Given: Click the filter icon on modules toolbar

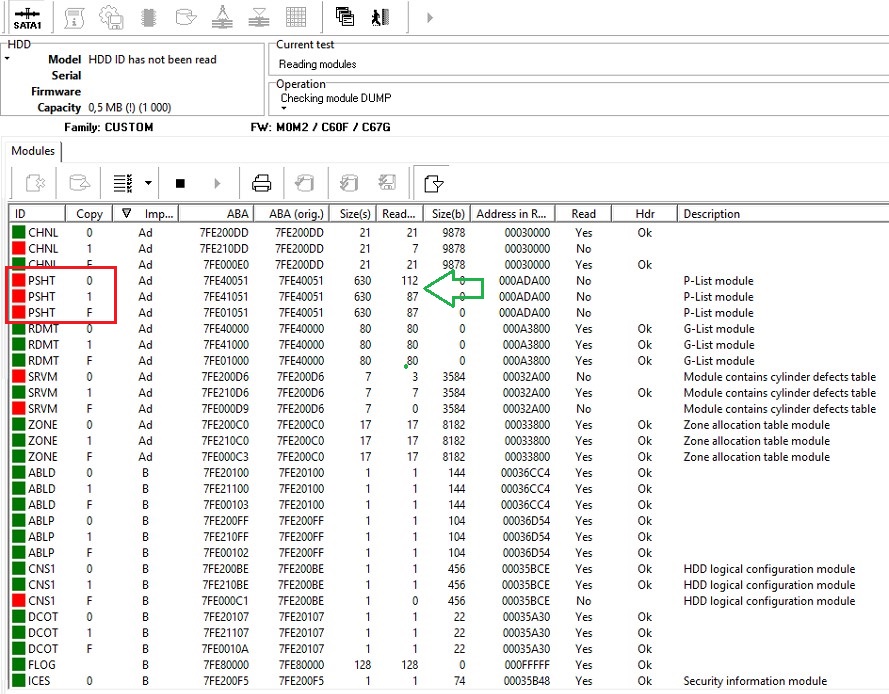Looking at the screenshot, I should [x=433, y=183].
